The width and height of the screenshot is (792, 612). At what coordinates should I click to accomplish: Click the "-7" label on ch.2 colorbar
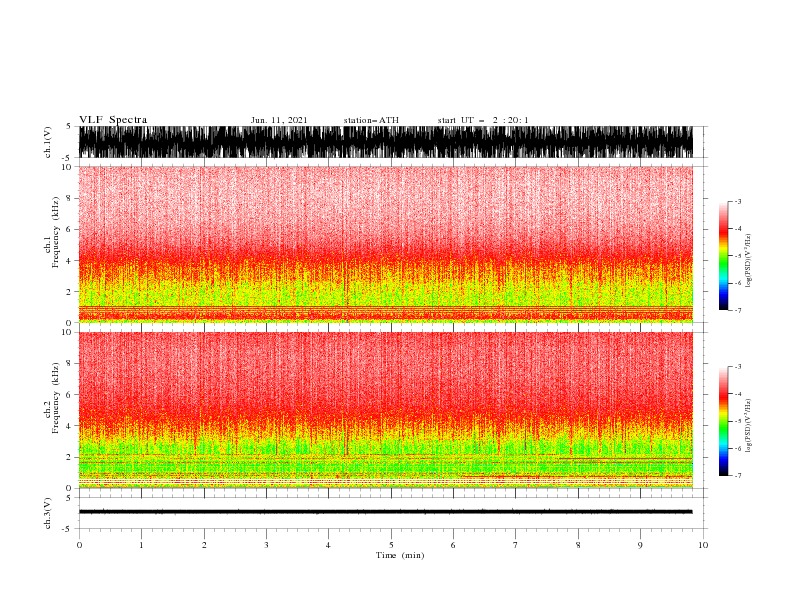pos(737,475)
